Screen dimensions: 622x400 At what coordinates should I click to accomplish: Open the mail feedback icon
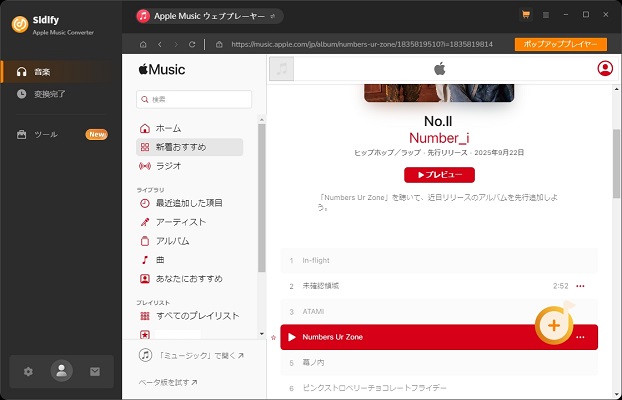click(95, 371)
